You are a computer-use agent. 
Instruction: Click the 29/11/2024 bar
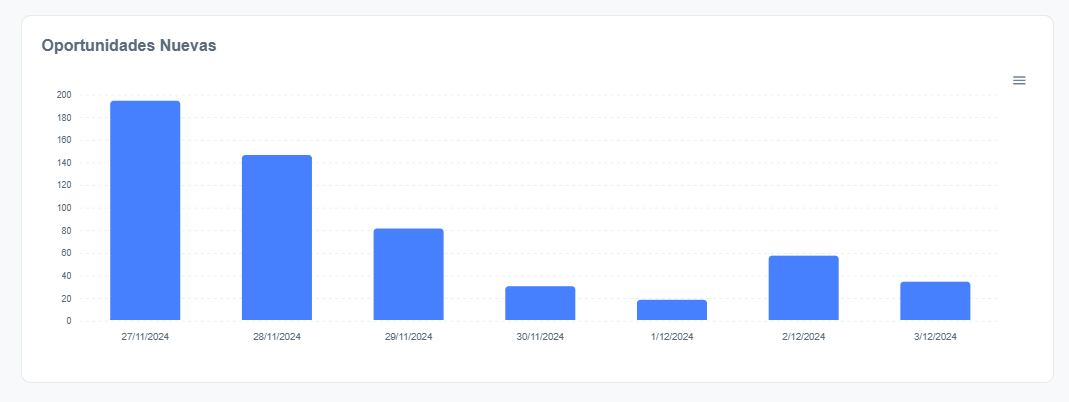click(x=408, y=274)
